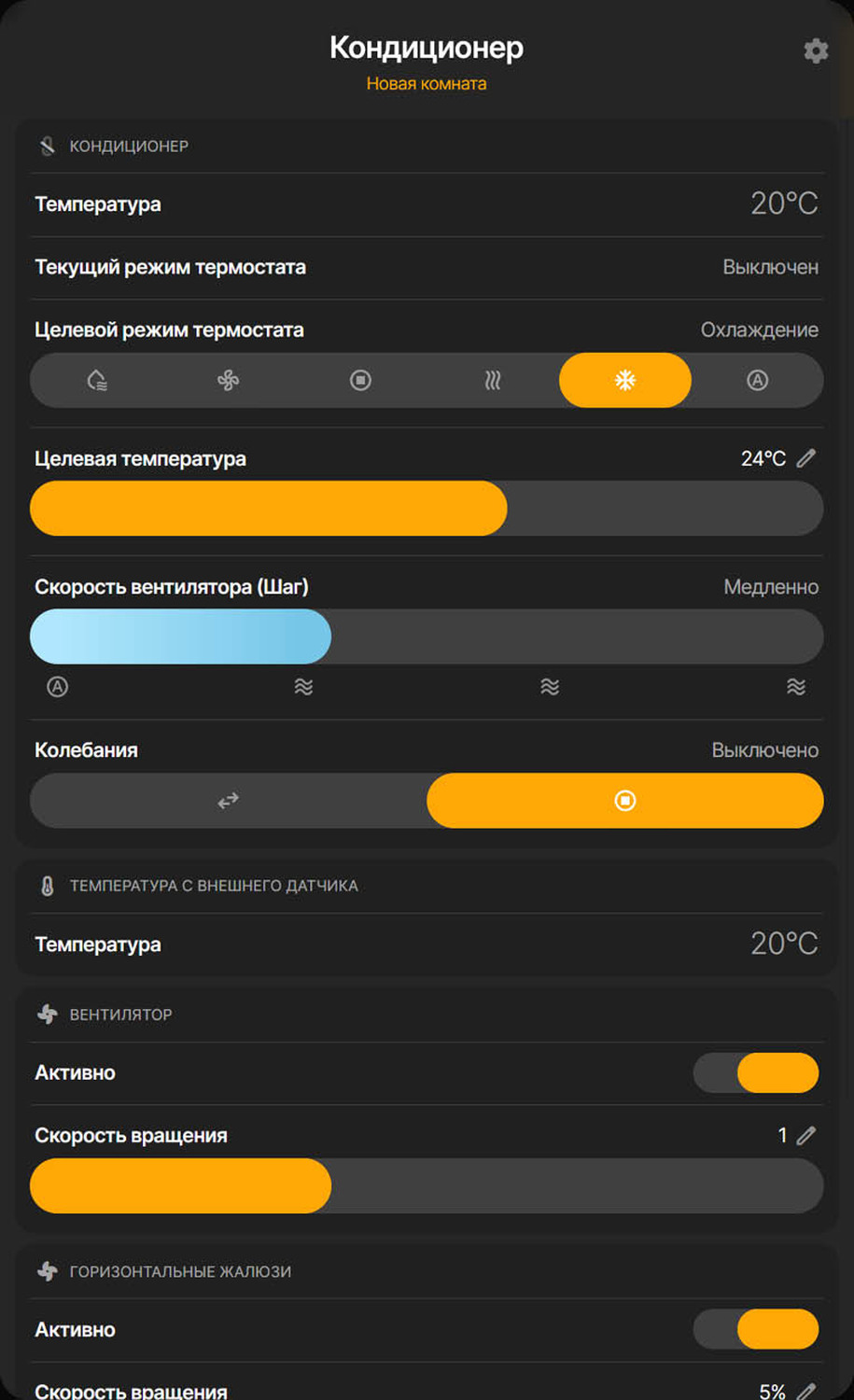Image resolution: width=854 pixels, height=1400 pixels.
Task: Edit fan rotation speed value pencil
Action: click(x=806, y=1135)
